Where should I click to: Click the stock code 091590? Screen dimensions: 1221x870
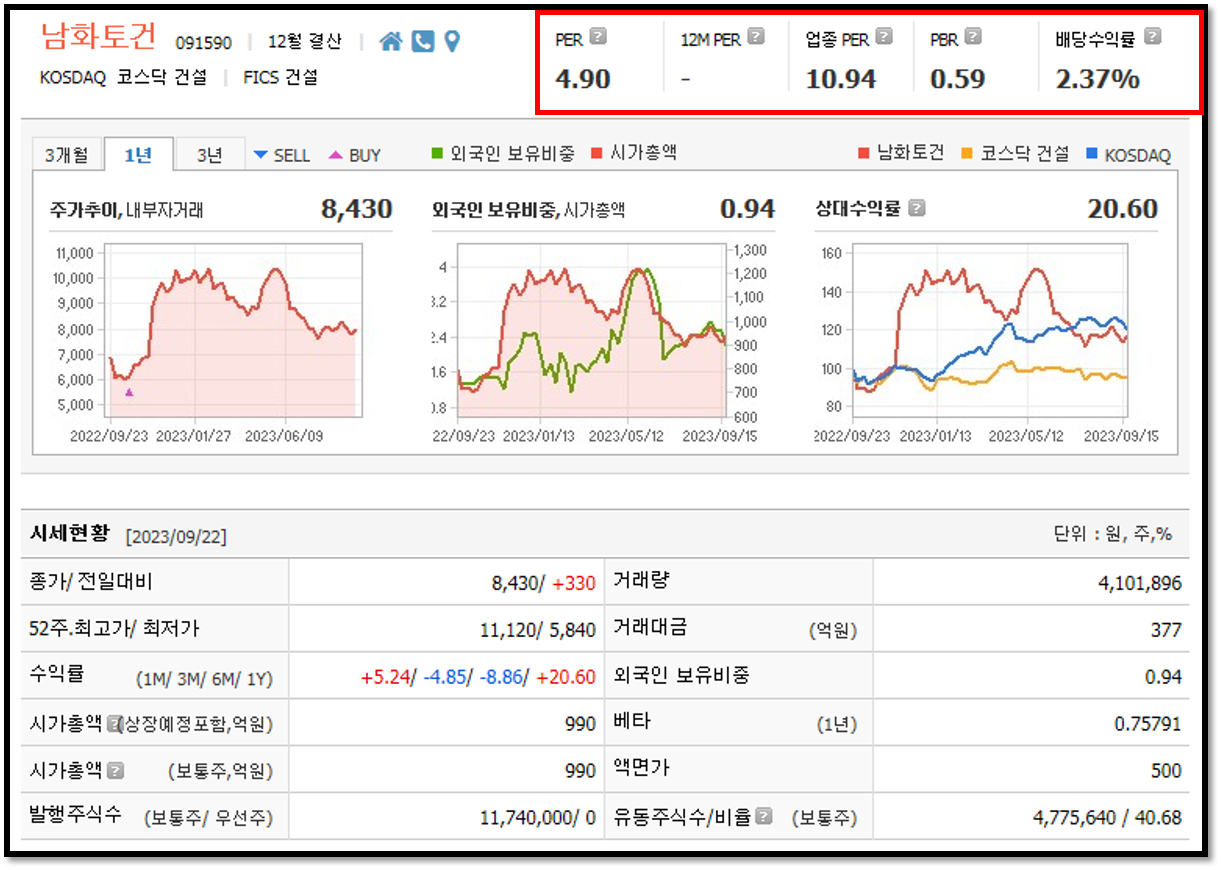click(204, 42)
